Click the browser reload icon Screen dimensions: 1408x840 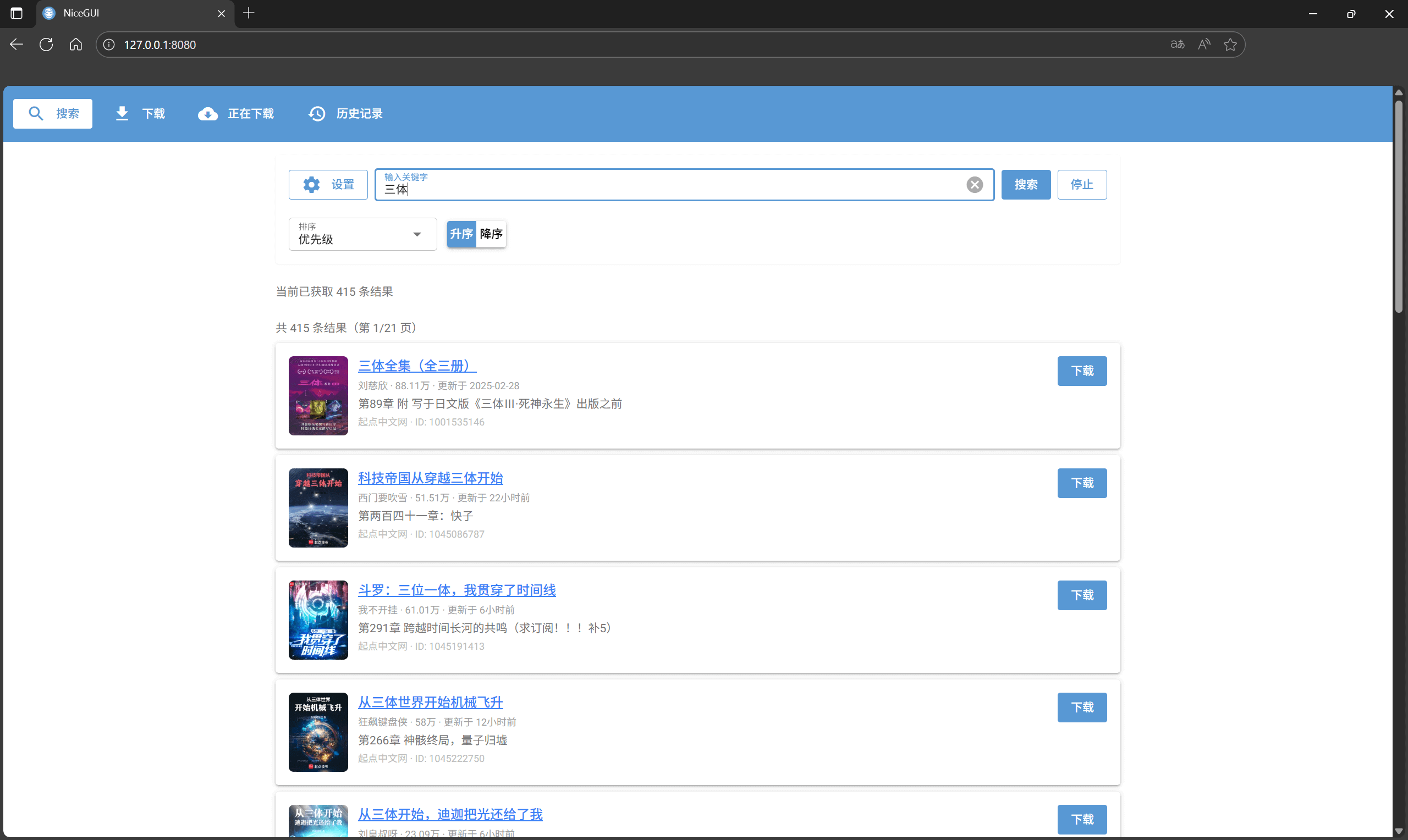[x=46, y=44]
